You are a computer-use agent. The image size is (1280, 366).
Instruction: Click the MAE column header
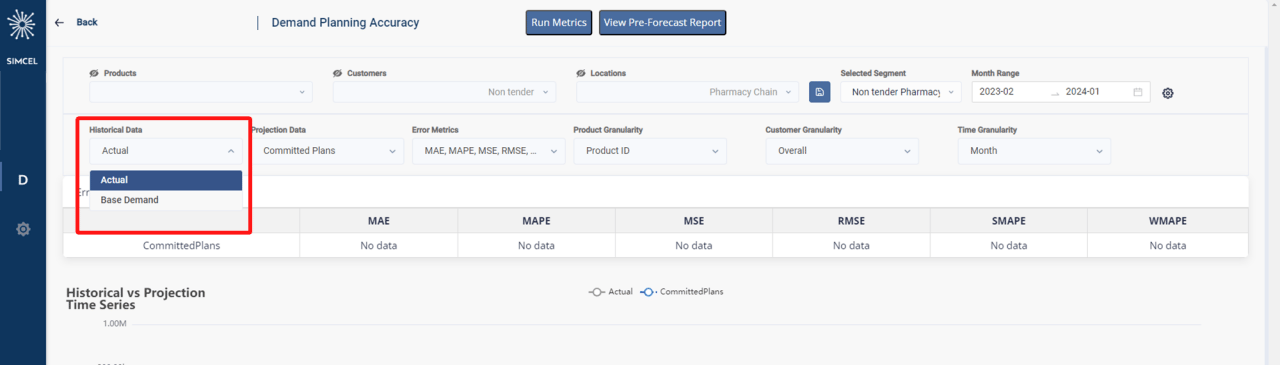379,221
